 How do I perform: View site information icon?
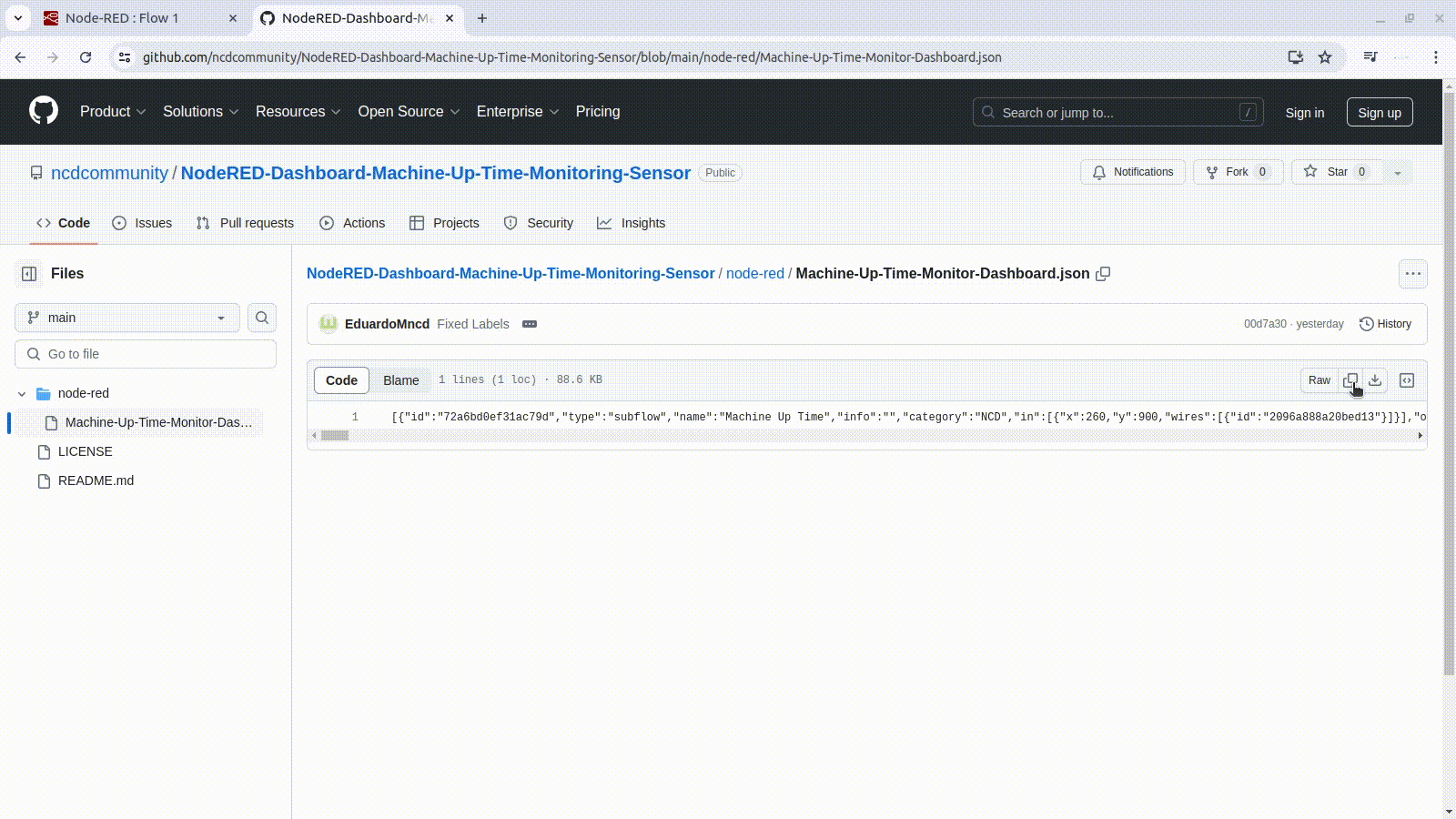(x=126, y=57)
